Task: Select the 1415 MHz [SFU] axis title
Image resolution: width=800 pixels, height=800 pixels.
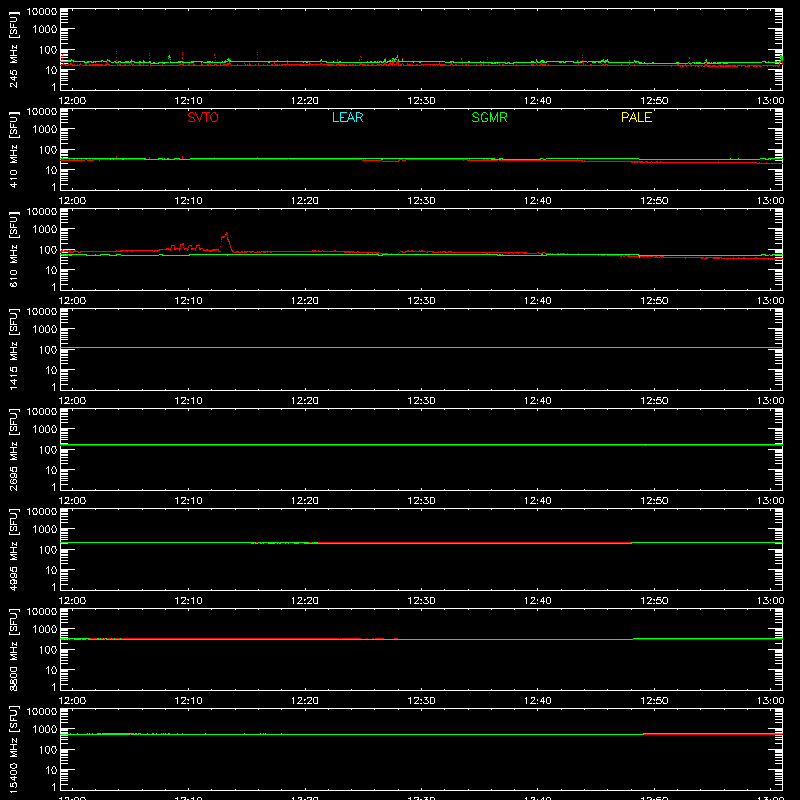Action: click(14, 349)
